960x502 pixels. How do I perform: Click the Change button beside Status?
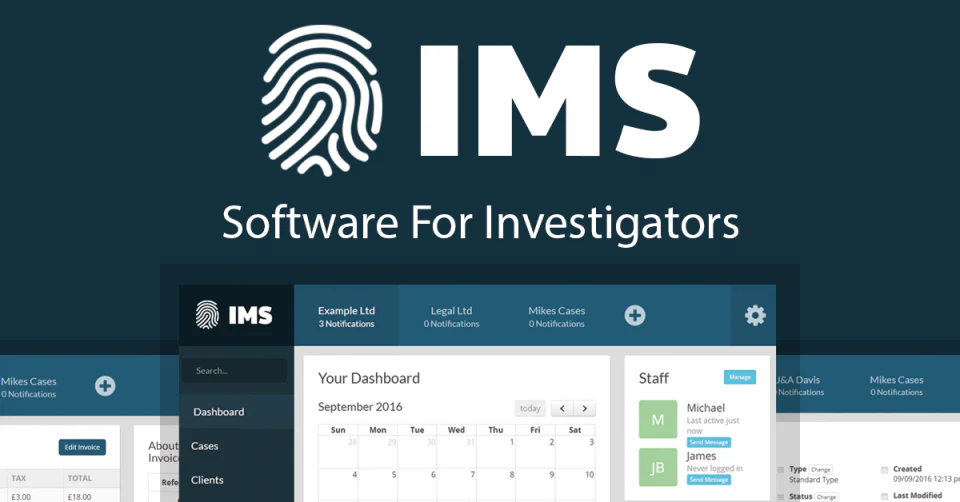pyautogui.click(x=826, y=496)
